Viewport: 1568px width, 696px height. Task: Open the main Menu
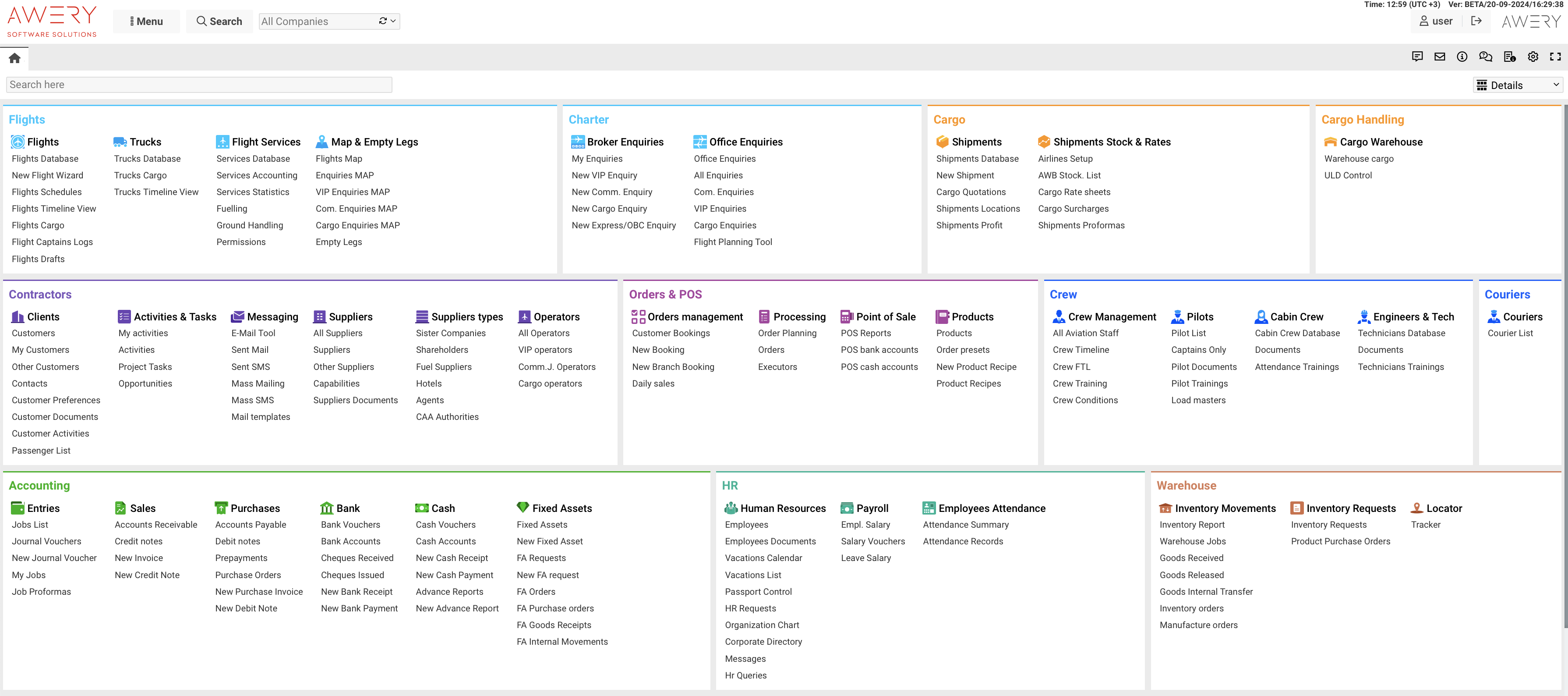pos(146,21)
